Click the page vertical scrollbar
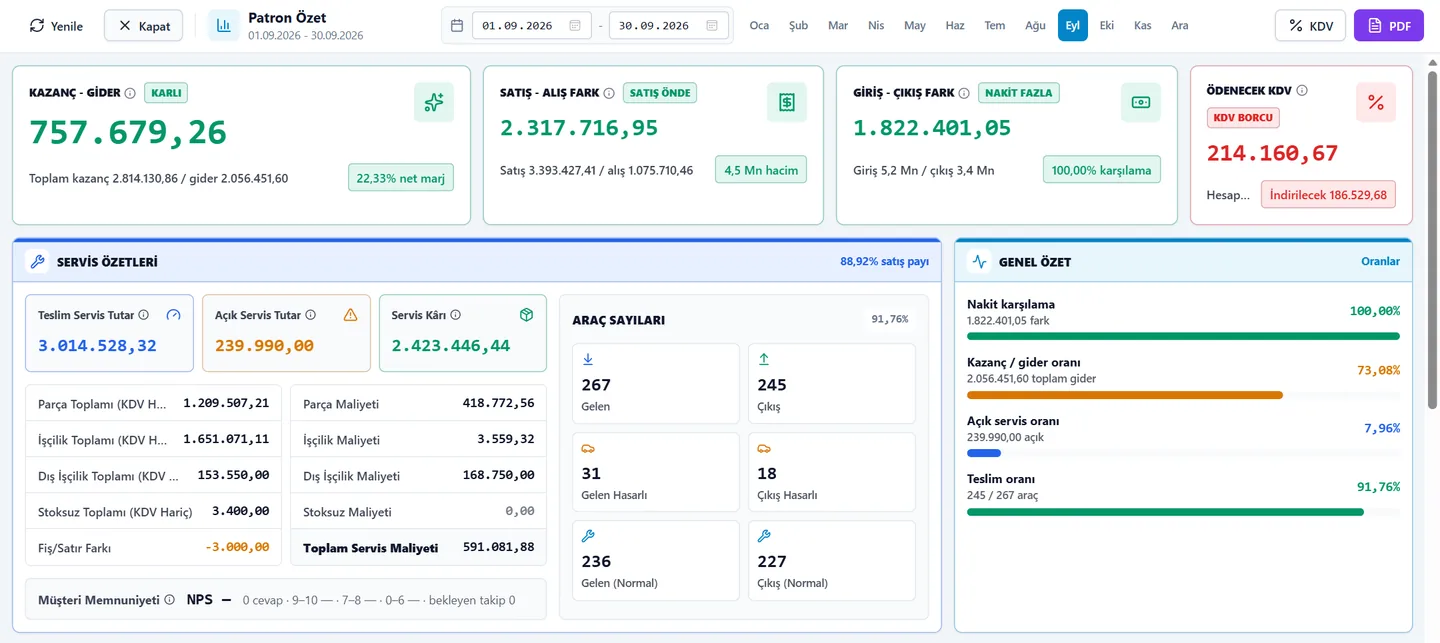The width and height of the screenshot is (1440, 643). [1432, 240]
